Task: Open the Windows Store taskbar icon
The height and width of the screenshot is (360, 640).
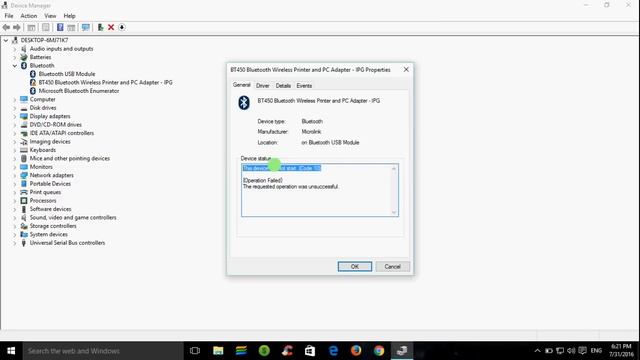Action: [310, 351]
